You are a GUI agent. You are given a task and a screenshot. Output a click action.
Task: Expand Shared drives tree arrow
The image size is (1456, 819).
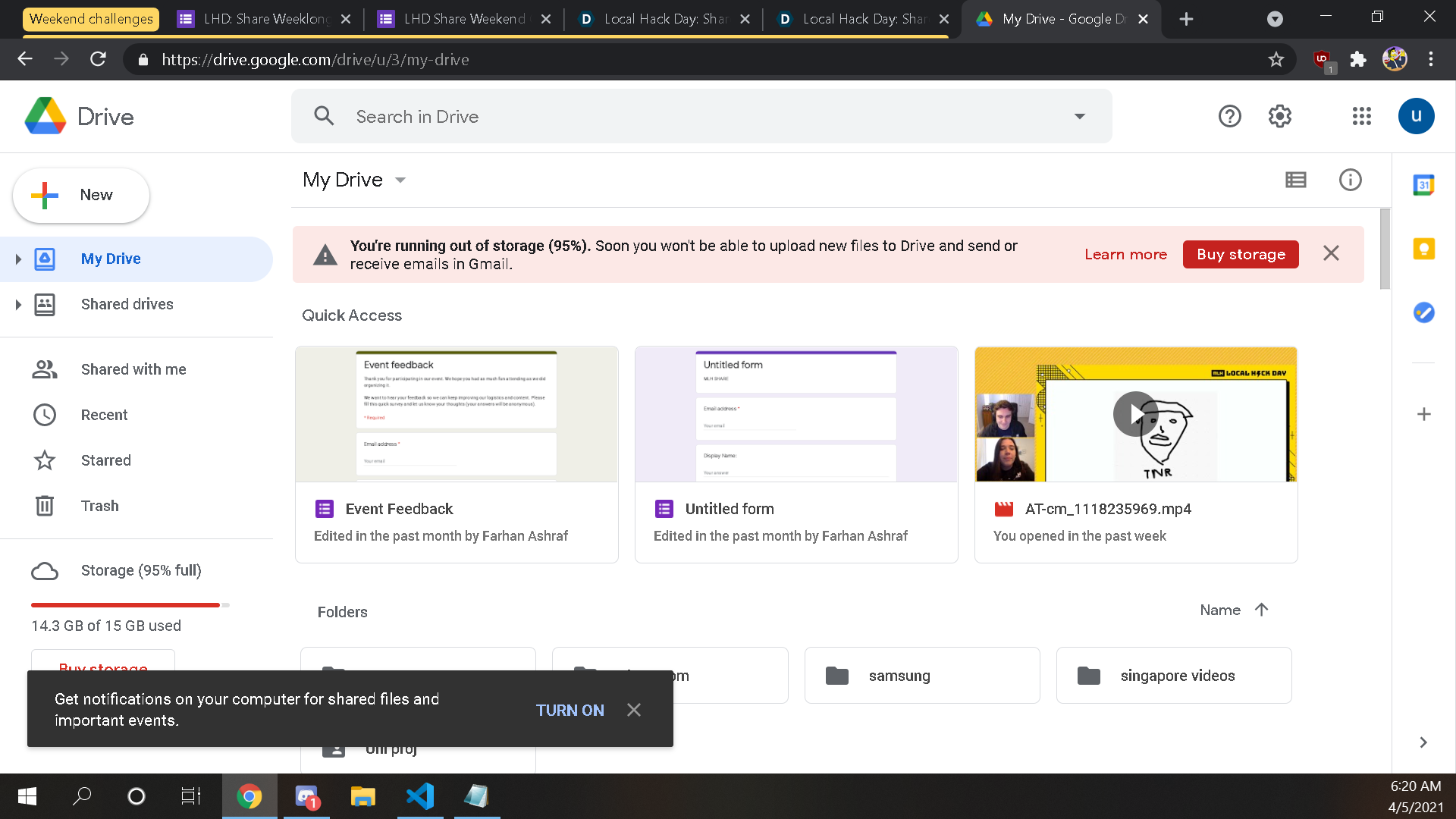pos(18,305)
